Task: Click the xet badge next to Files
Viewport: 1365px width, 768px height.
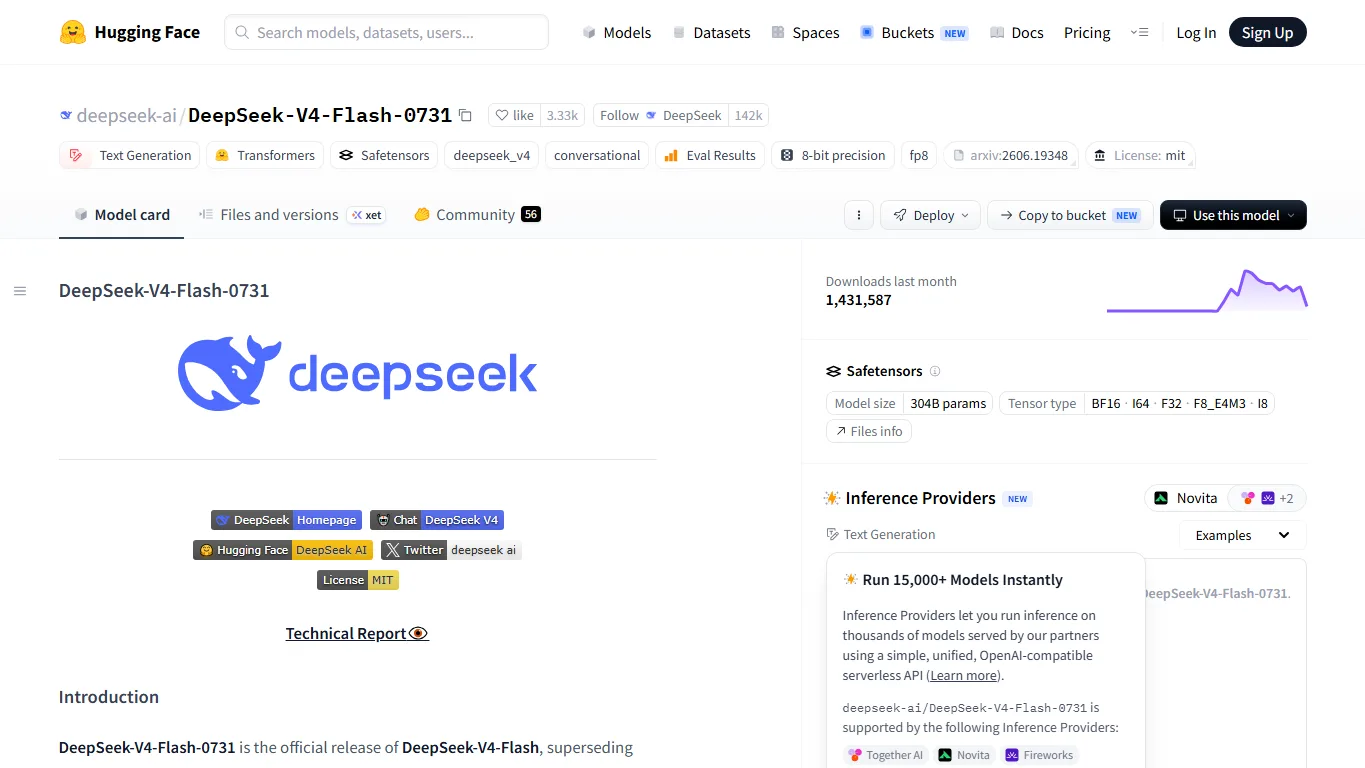Action: pos(367,215)
